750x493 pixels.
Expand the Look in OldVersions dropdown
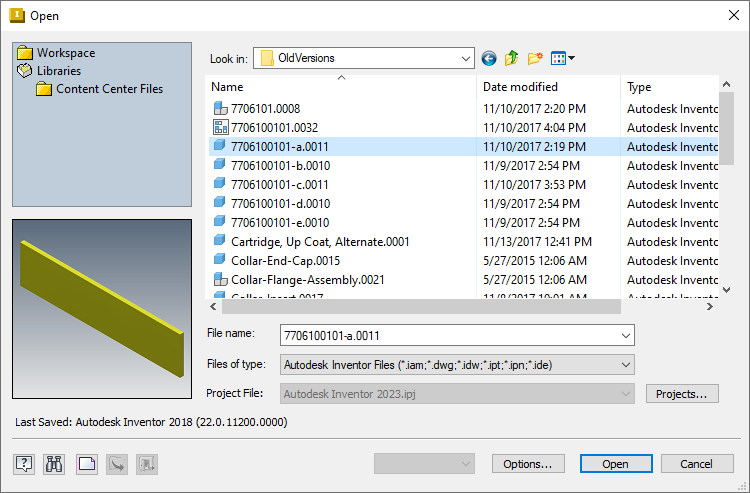(465, 58)
